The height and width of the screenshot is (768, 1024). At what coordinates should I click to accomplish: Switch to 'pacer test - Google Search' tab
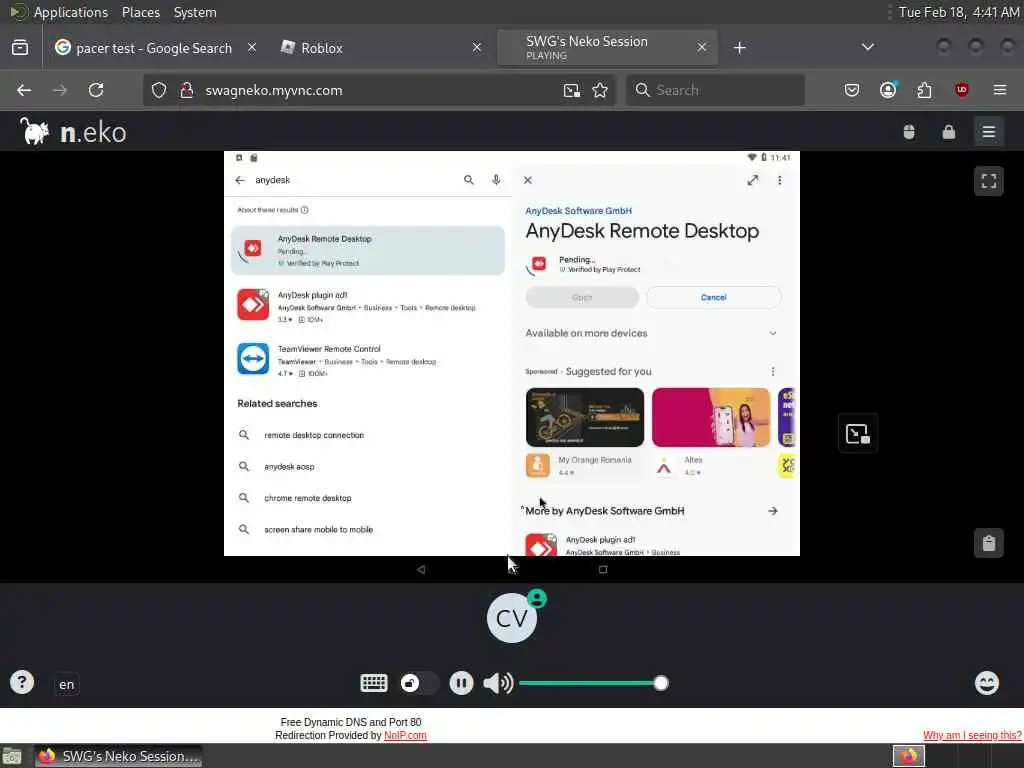(x=153, y=48)
